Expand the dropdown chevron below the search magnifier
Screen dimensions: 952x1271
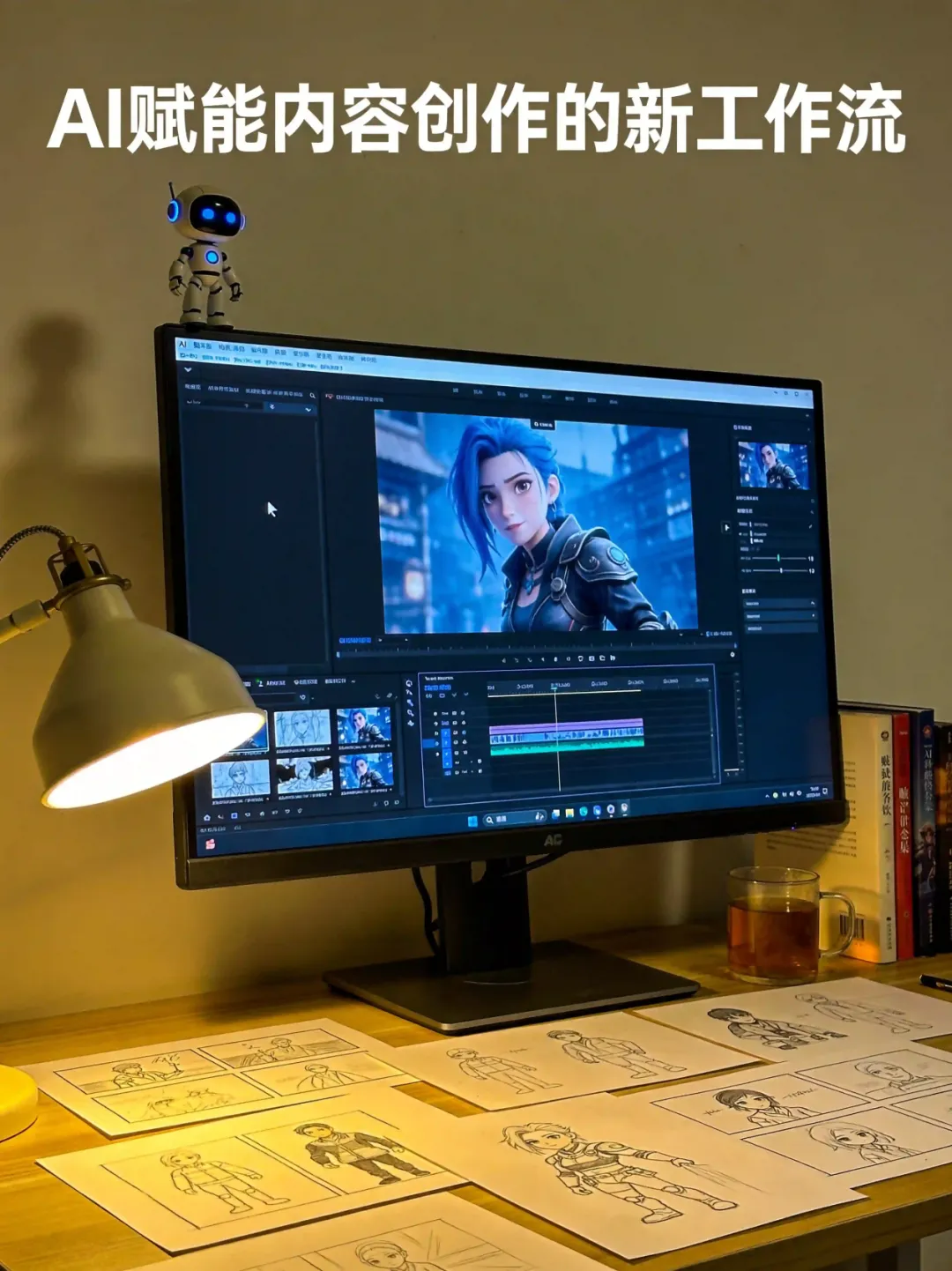tap(308, 409)
